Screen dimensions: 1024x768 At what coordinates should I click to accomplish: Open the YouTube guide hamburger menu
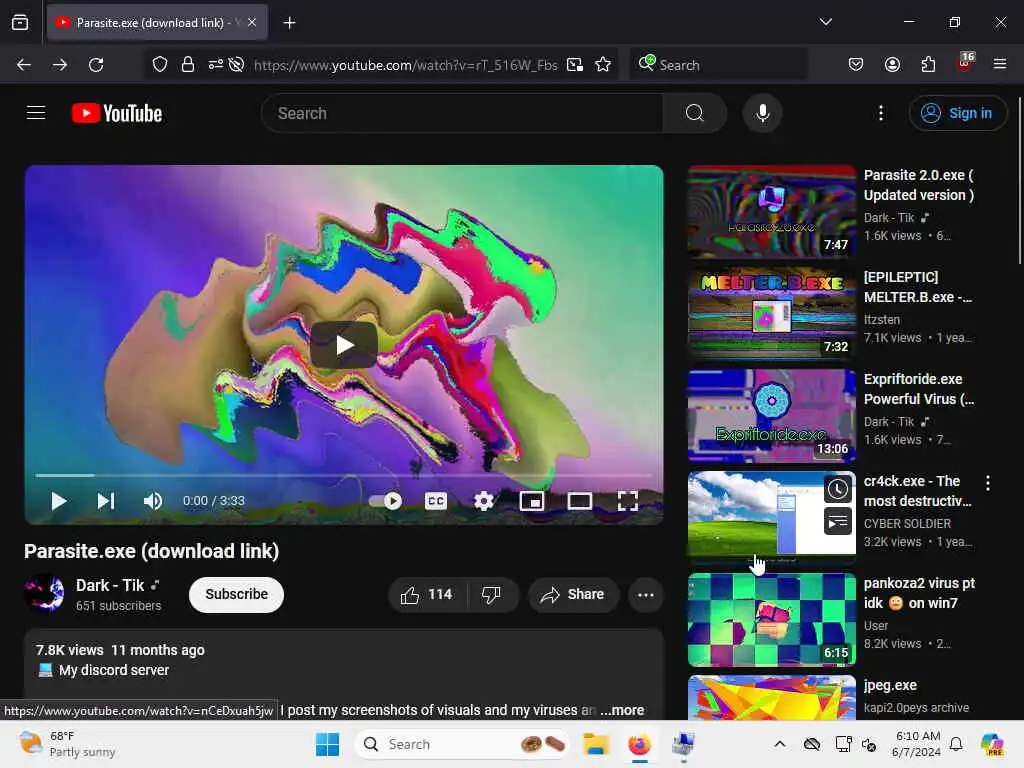coord(36,113)
